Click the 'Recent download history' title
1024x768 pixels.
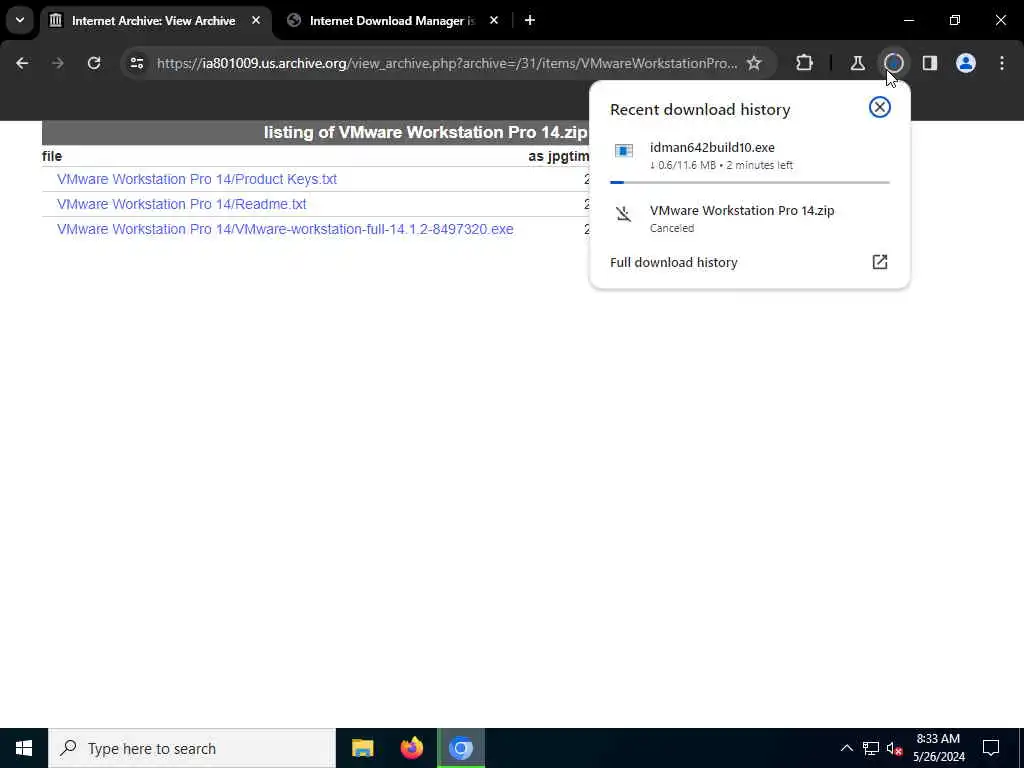coord(700,110)
